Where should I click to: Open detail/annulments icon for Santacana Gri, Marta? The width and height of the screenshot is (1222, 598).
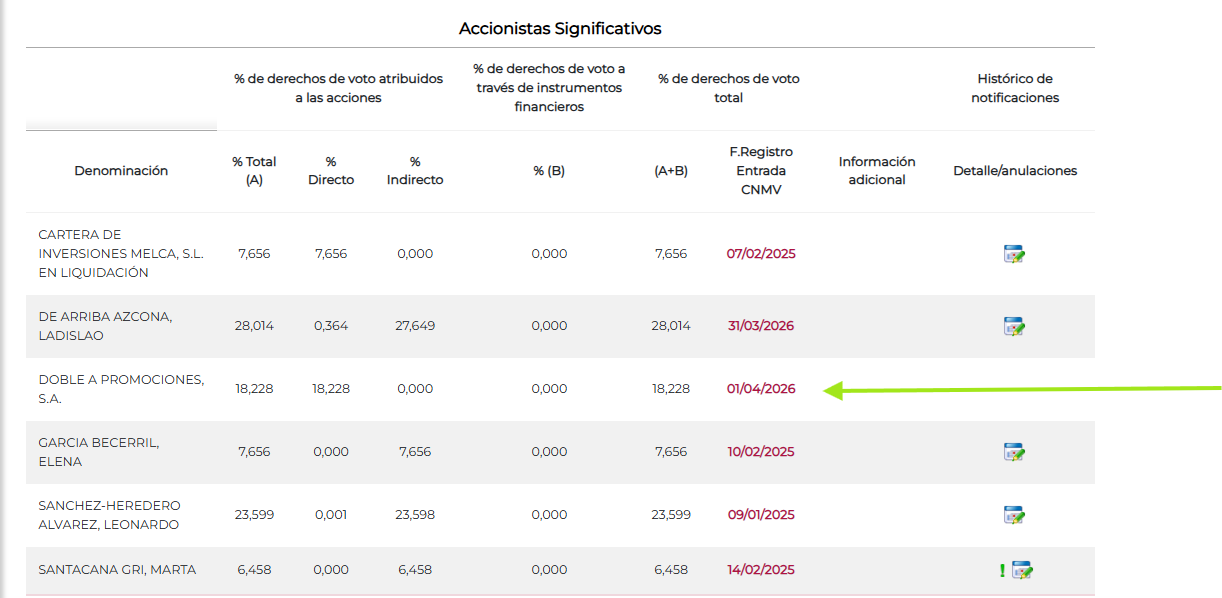pyautogui.click(x=1022, y=570)
